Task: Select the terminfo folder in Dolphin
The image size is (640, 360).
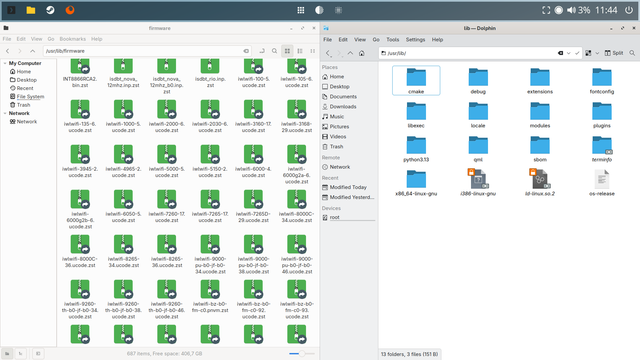Action: pyautogui.click(x=602, y=149)
